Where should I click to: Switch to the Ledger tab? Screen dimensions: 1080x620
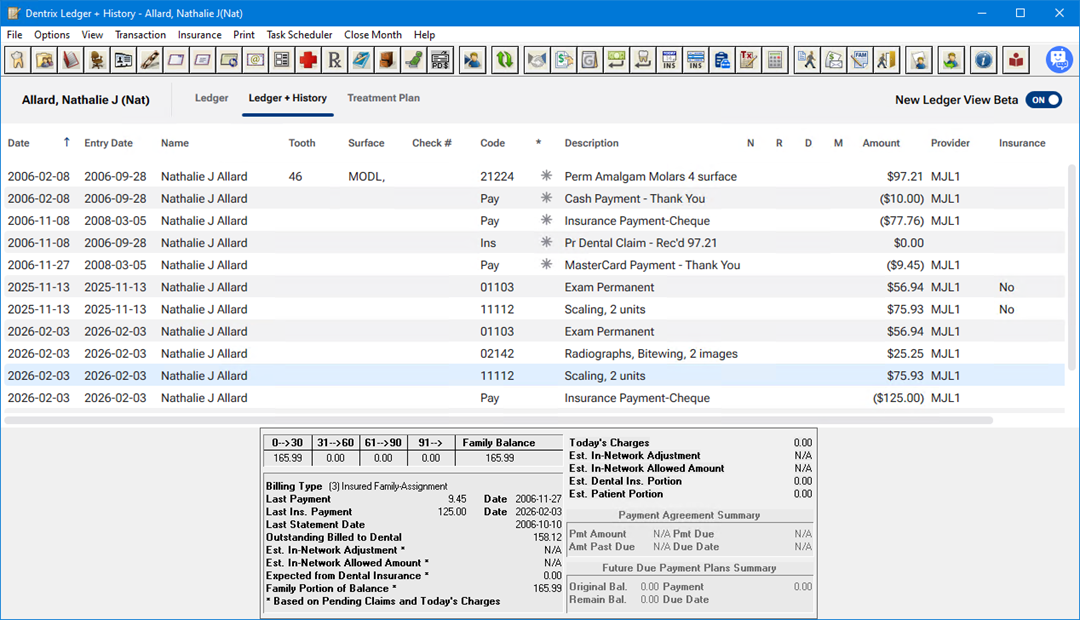211,98
